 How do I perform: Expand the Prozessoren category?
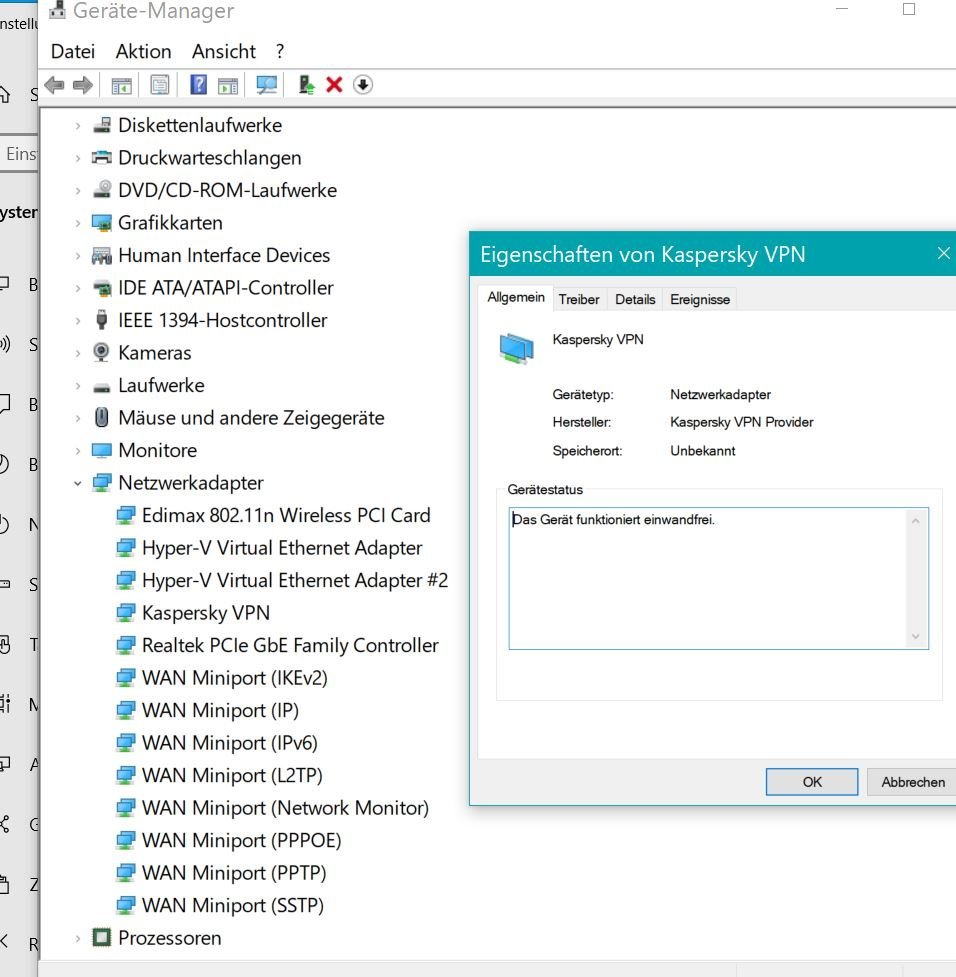click(x=78, y=938)
